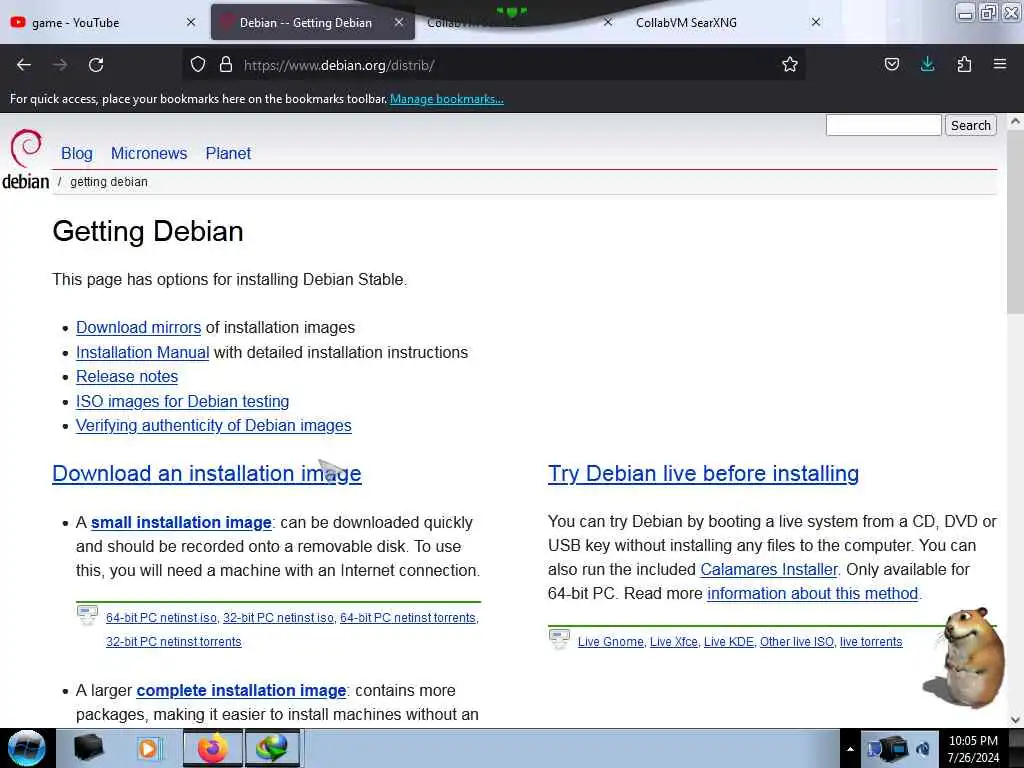Image resolution: width=1024 pixels, height=768 pixels.
Task: Open the Windows Start menu orb
Action: point(27,748)
